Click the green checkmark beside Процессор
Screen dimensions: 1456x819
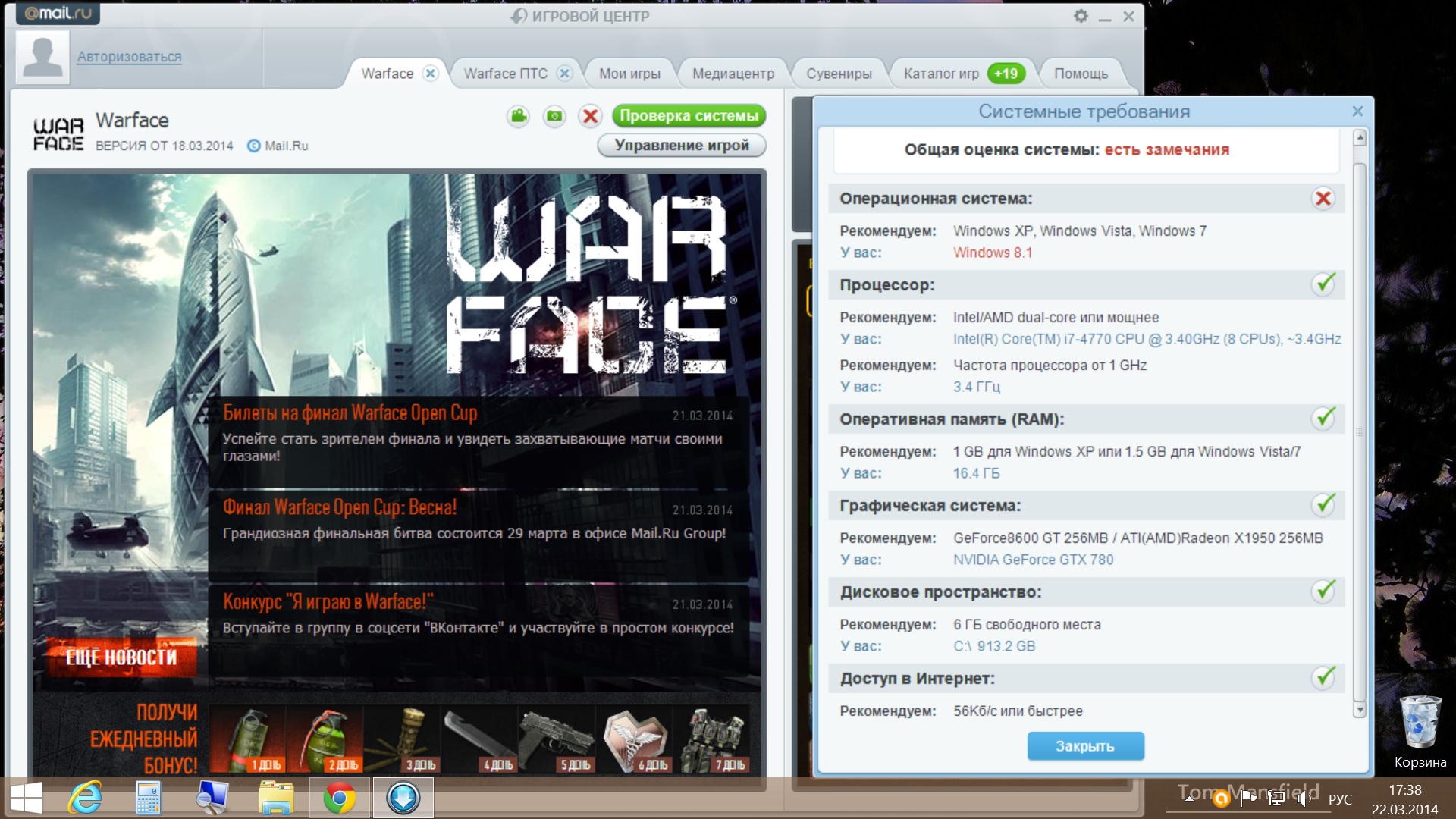click(x=1324, y=284)
